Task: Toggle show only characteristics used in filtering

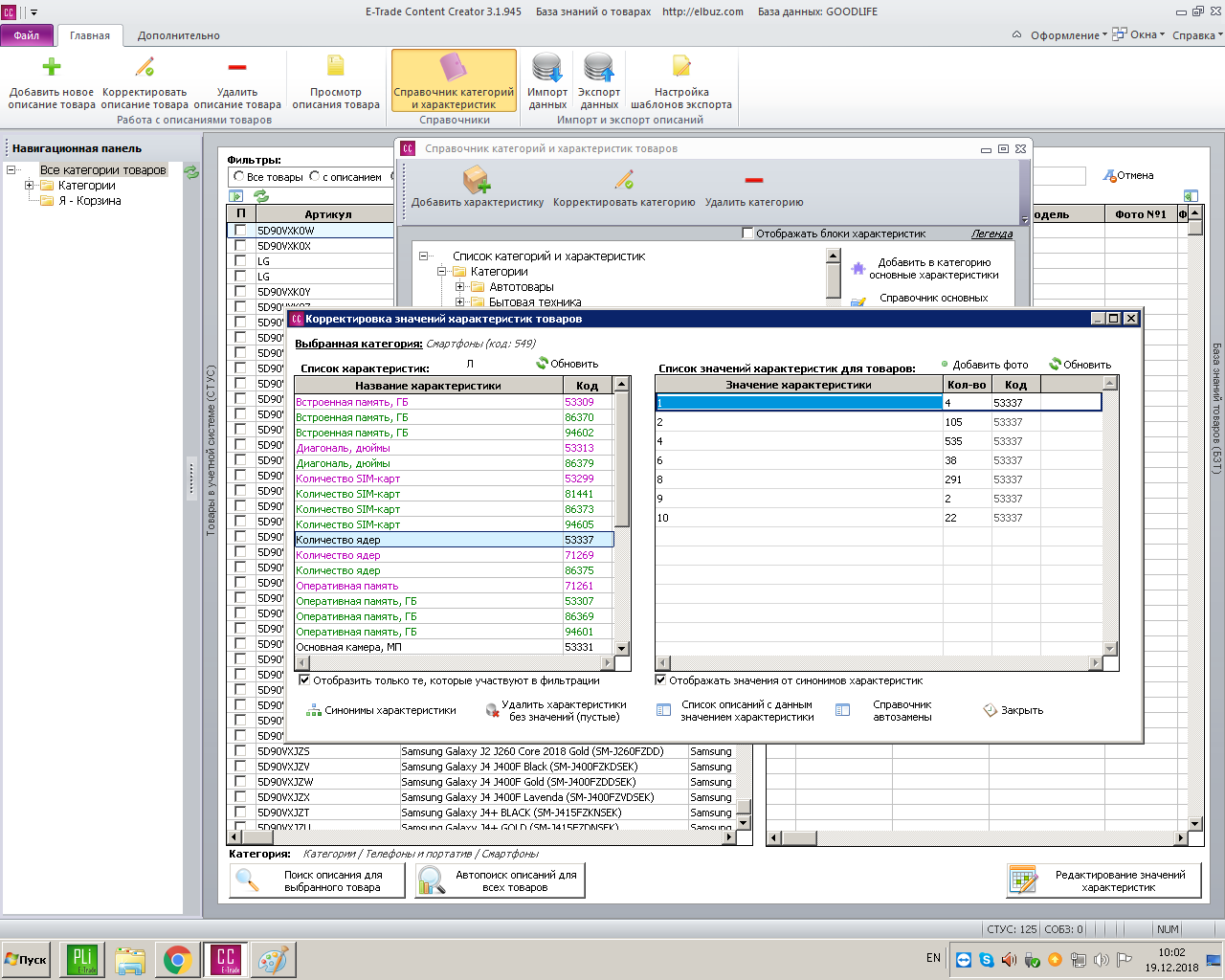Action: coord(304,680)
